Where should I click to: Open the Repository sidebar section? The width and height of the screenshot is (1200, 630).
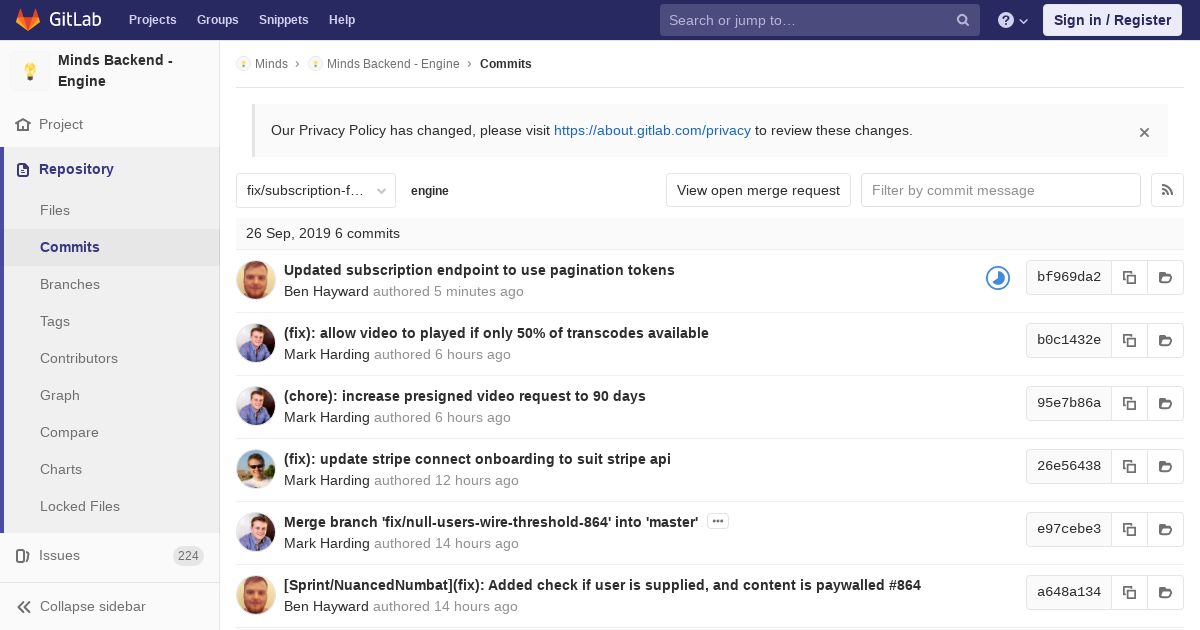76,169
